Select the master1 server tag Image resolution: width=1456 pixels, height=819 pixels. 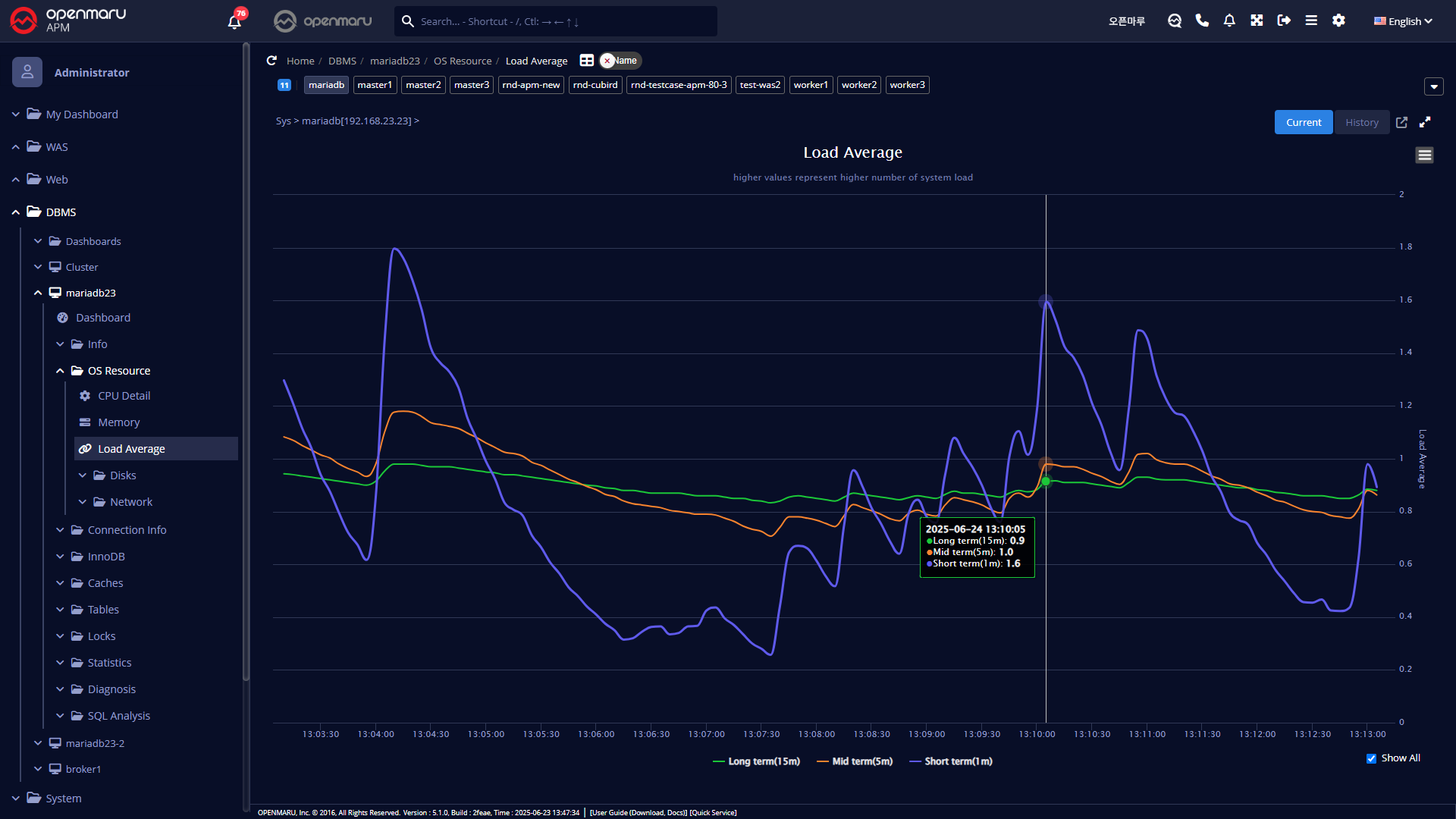[x=375, y=85]
